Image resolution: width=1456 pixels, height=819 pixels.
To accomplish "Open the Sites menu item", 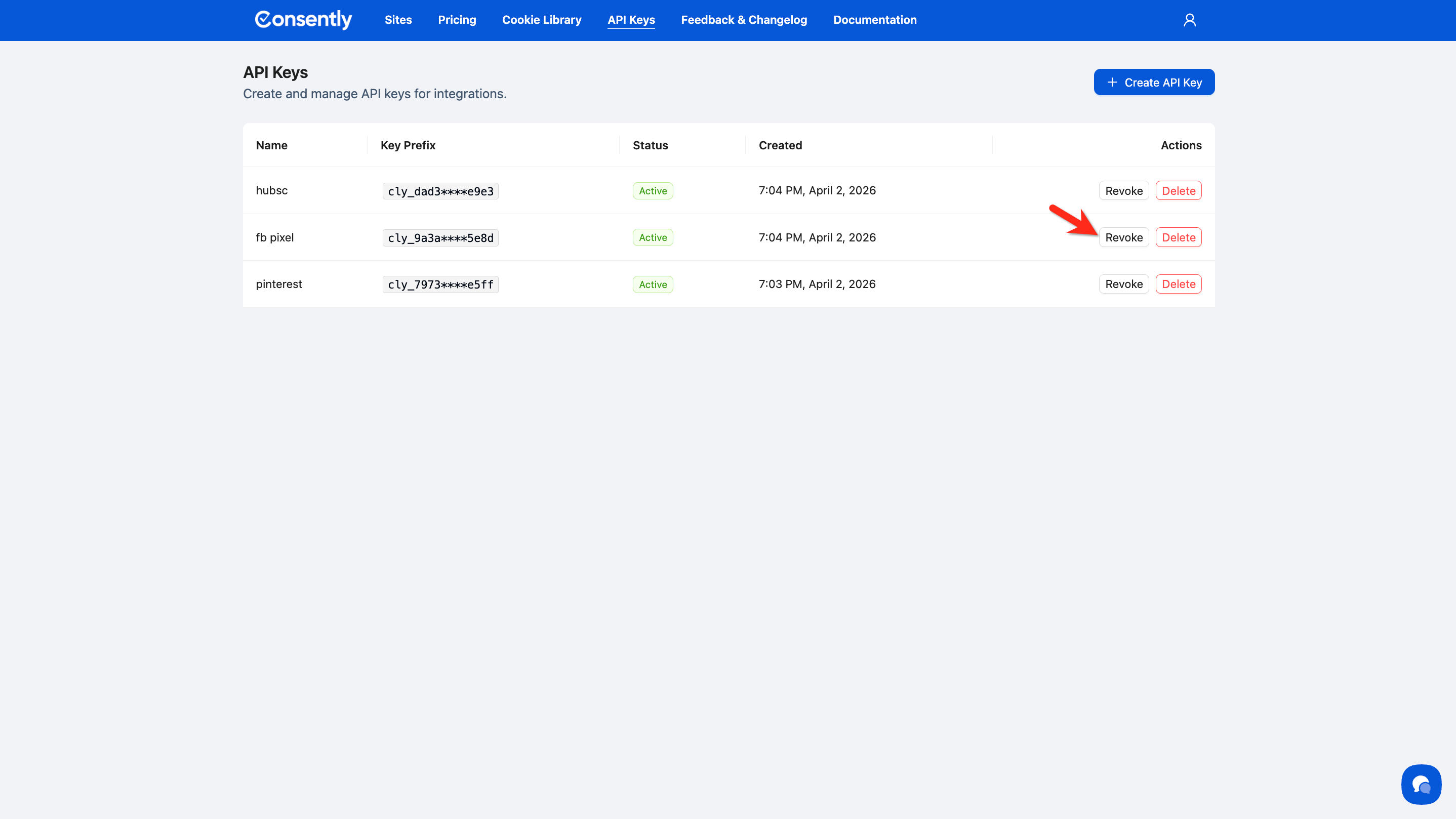I will pos(398,20).
